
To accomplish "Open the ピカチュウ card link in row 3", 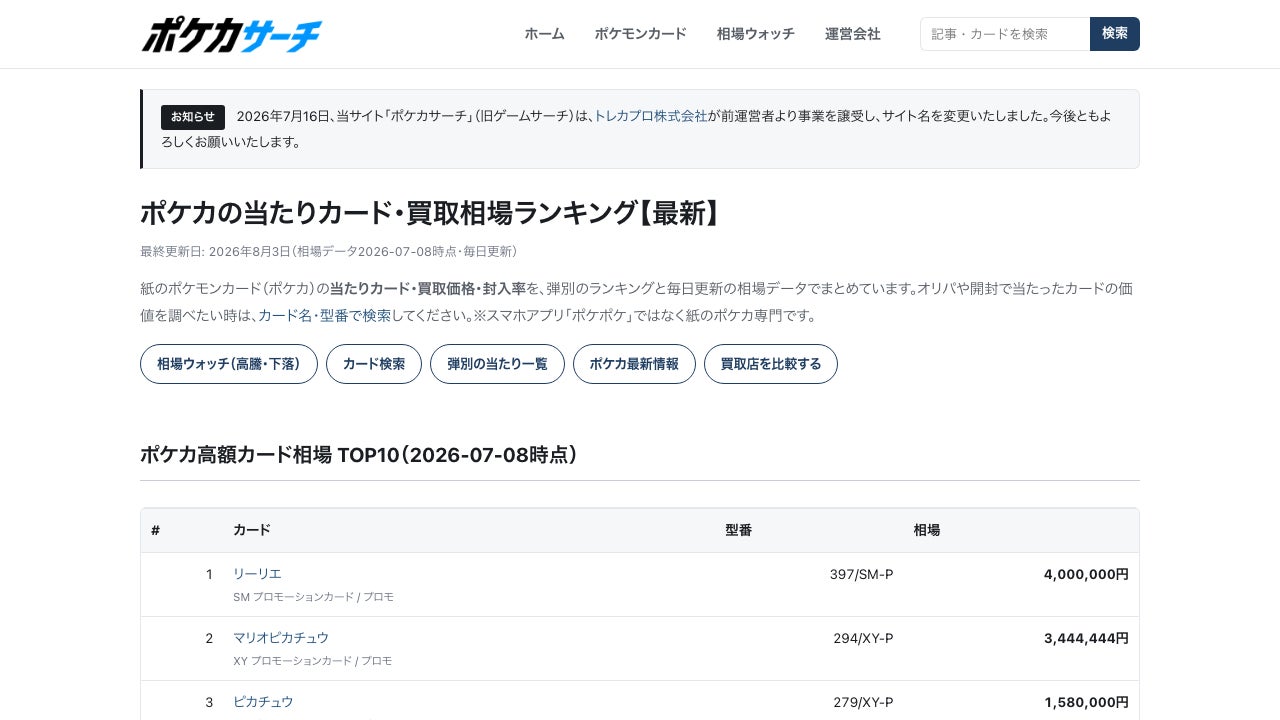I will click(x=263, y=702).
